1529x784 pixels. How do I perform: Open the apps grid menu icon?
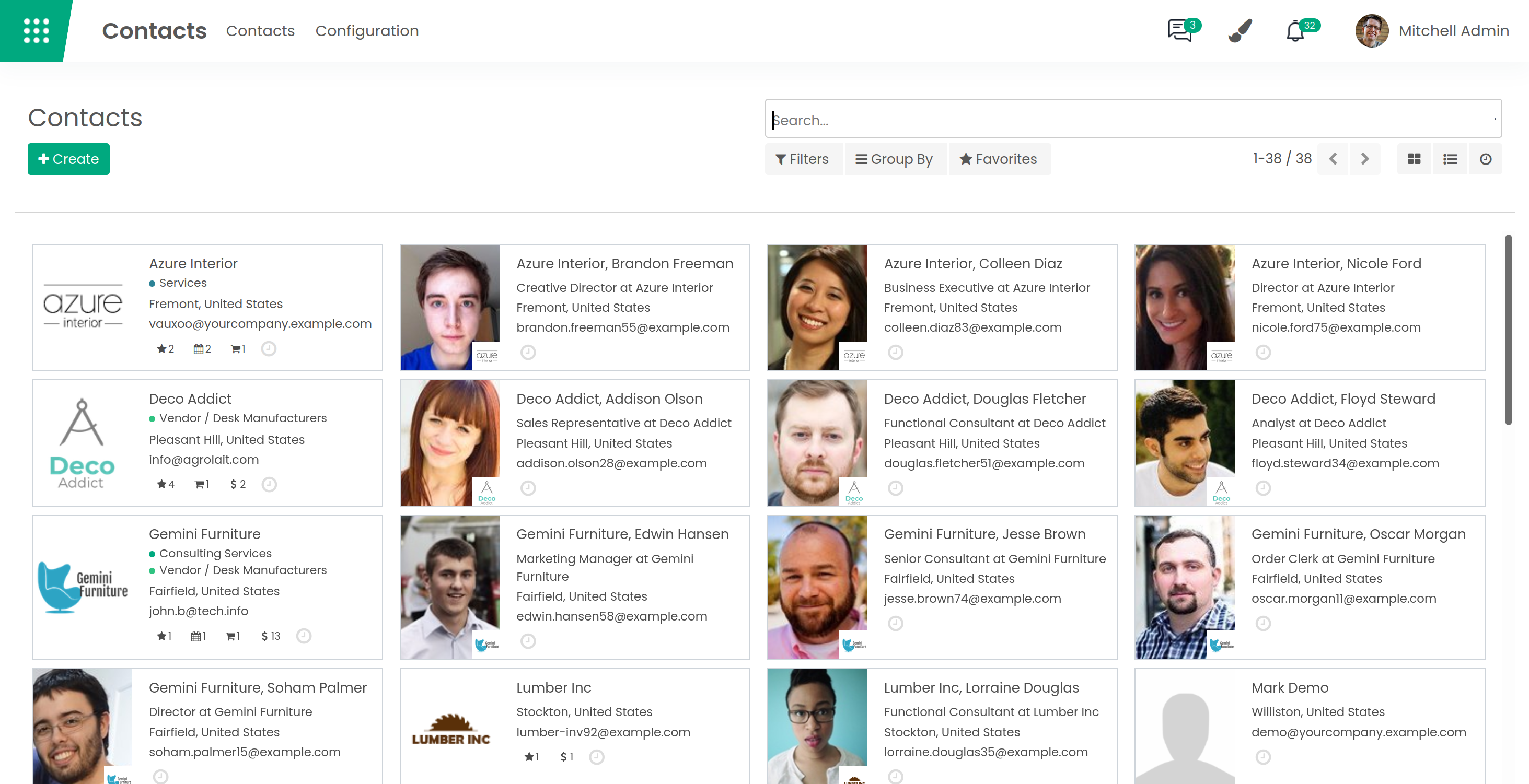tap(36, 31)
